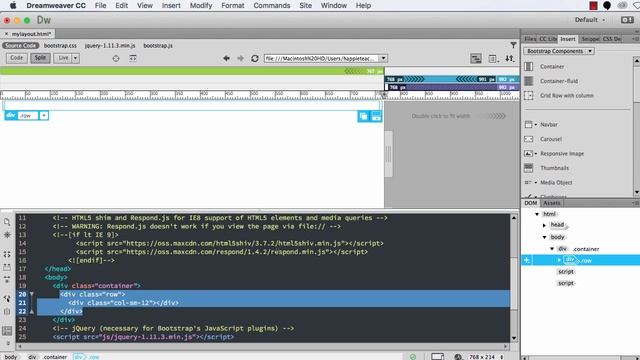
Task: Insert a Thumbnails component
Action: click(x=554, y=168)
